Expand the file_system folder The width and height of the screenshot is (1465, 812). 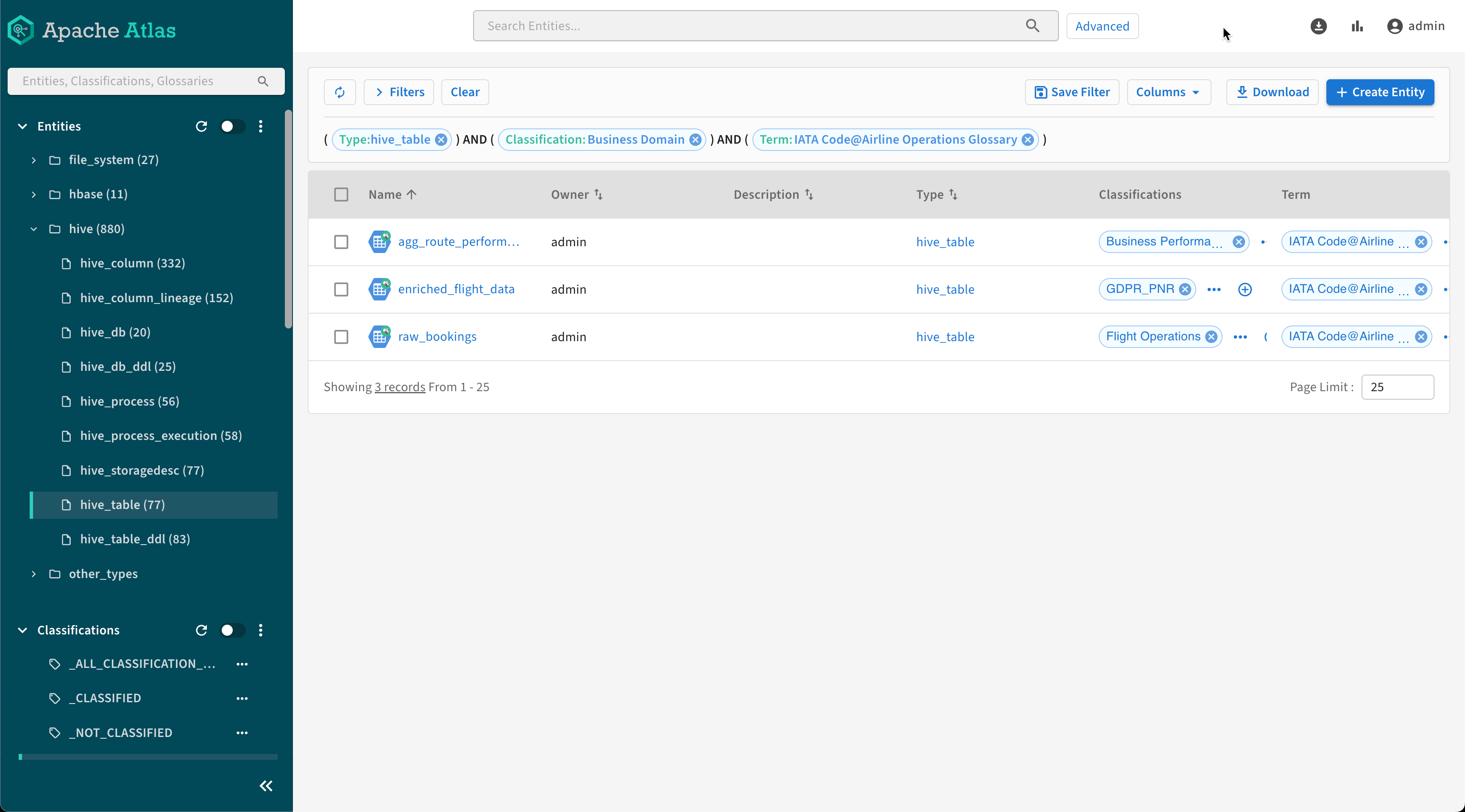(33, 160)
